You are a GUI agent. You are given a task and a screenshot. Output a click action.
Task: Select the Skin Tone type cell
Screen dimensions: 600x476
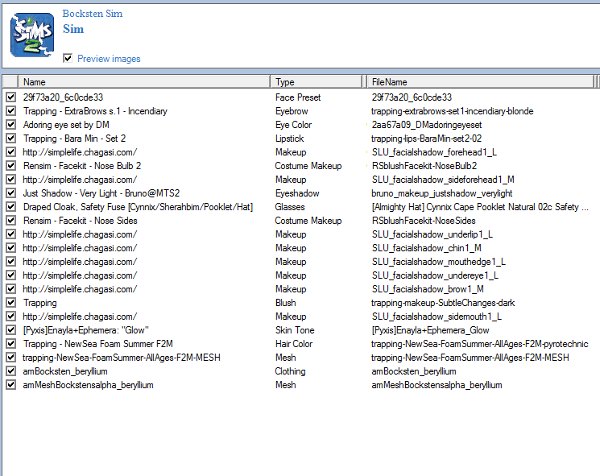(x=295, y=330)
